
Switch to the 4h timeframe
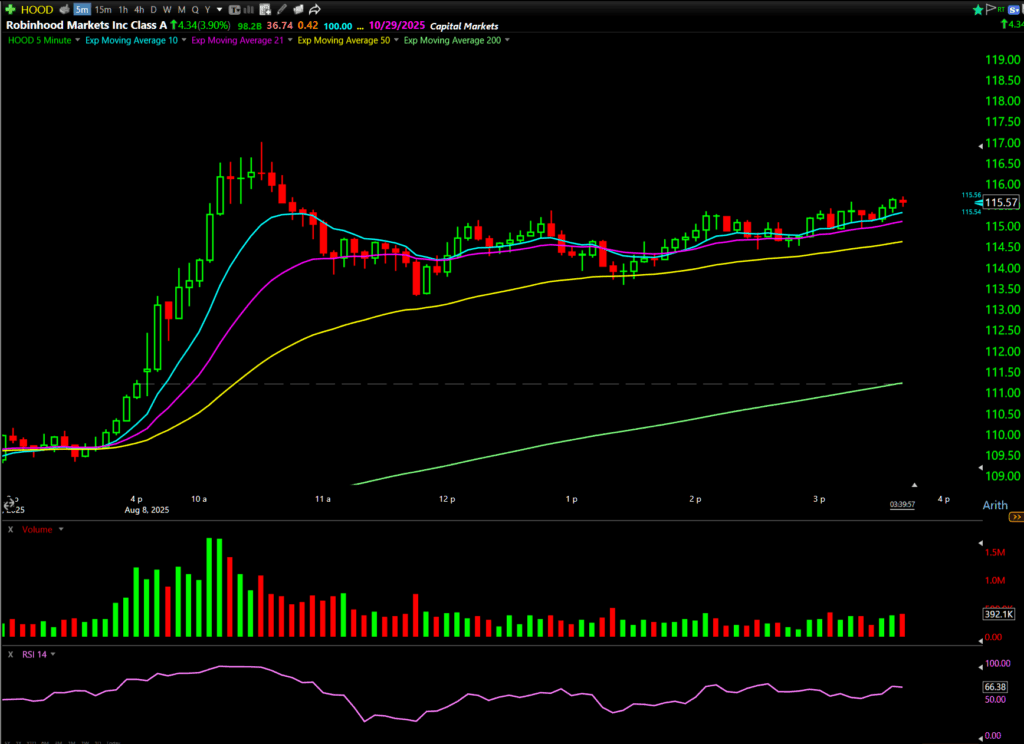click(x=139, y=10)
